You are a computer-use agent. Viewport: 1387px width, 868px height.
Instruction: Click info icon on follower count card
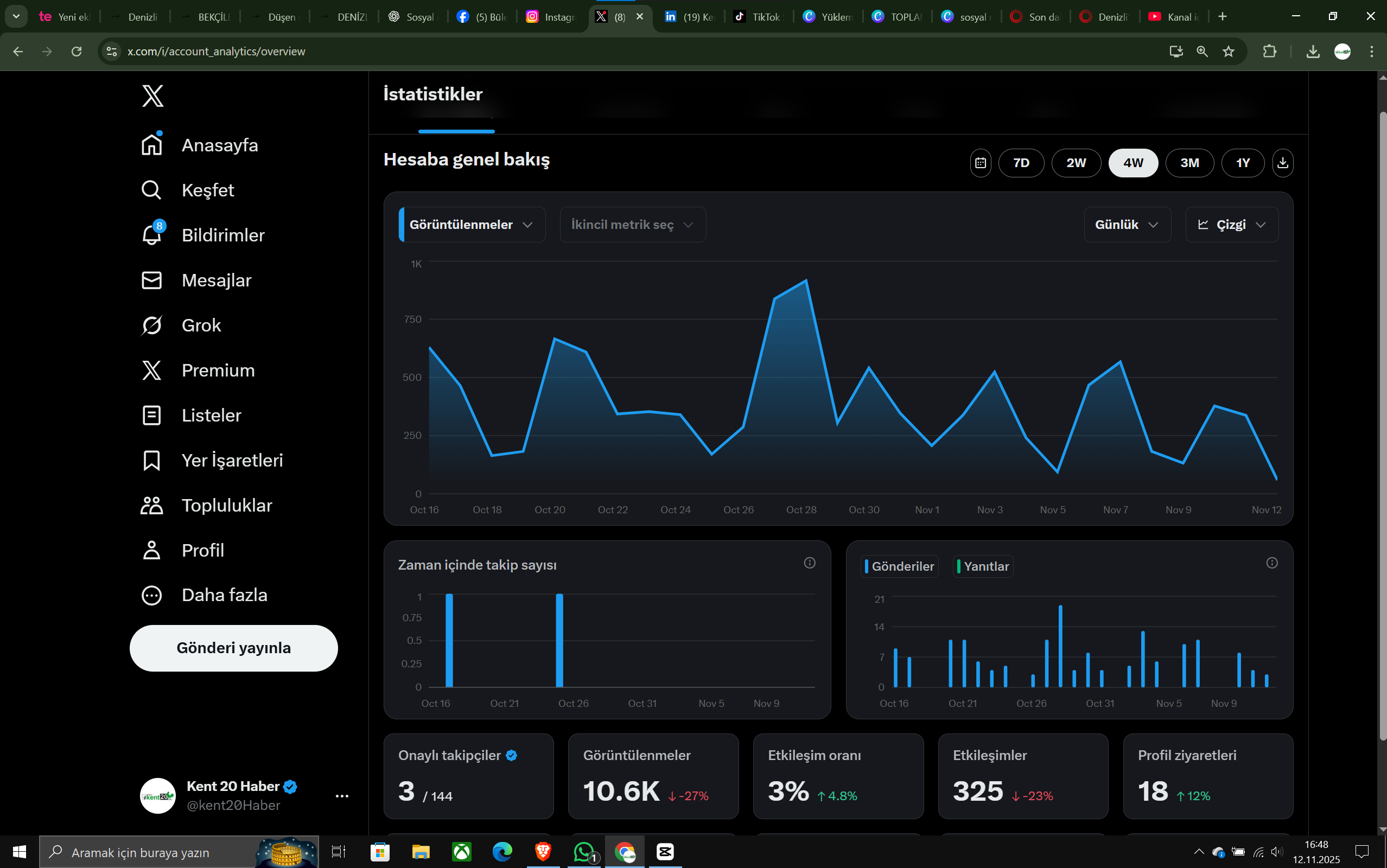pos(810,563)
